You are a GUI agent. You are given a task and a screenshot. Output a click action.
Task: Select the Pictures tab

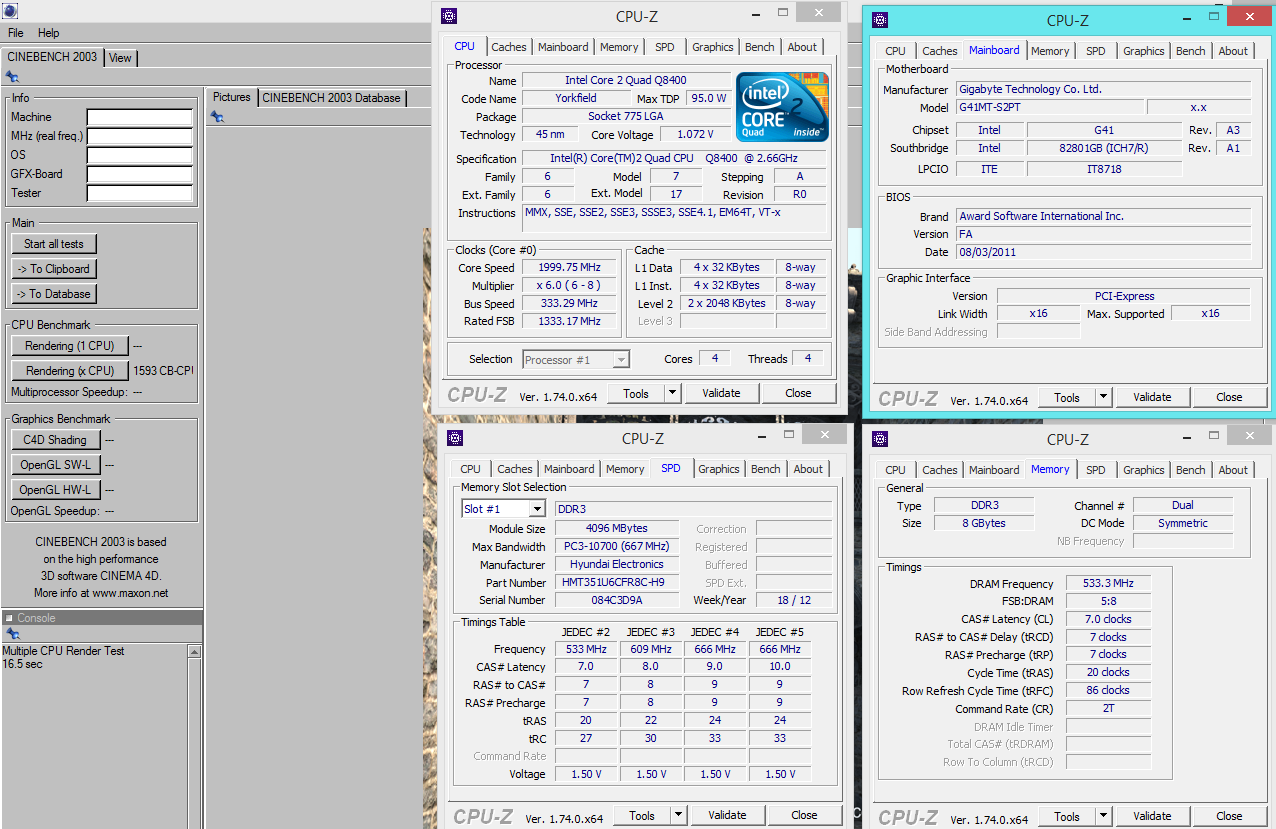coord(232,97)
